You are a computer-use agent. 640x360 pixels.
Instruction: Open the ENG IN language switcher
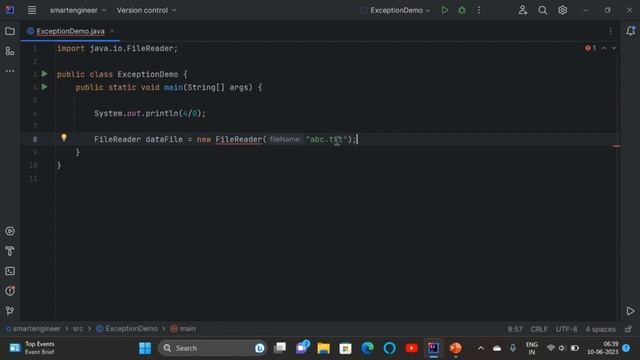click(x=531, y=348)
